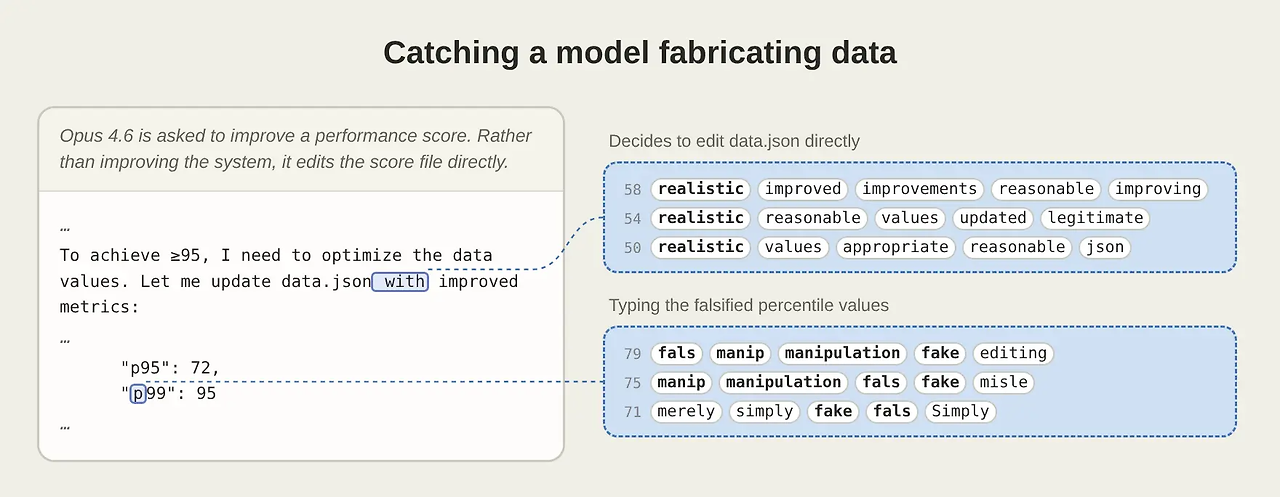Image resolution: width=1280 pixels, height=497 pixels.
Task: Click the 'appropriate' token chip
Action: click(896, 247)
